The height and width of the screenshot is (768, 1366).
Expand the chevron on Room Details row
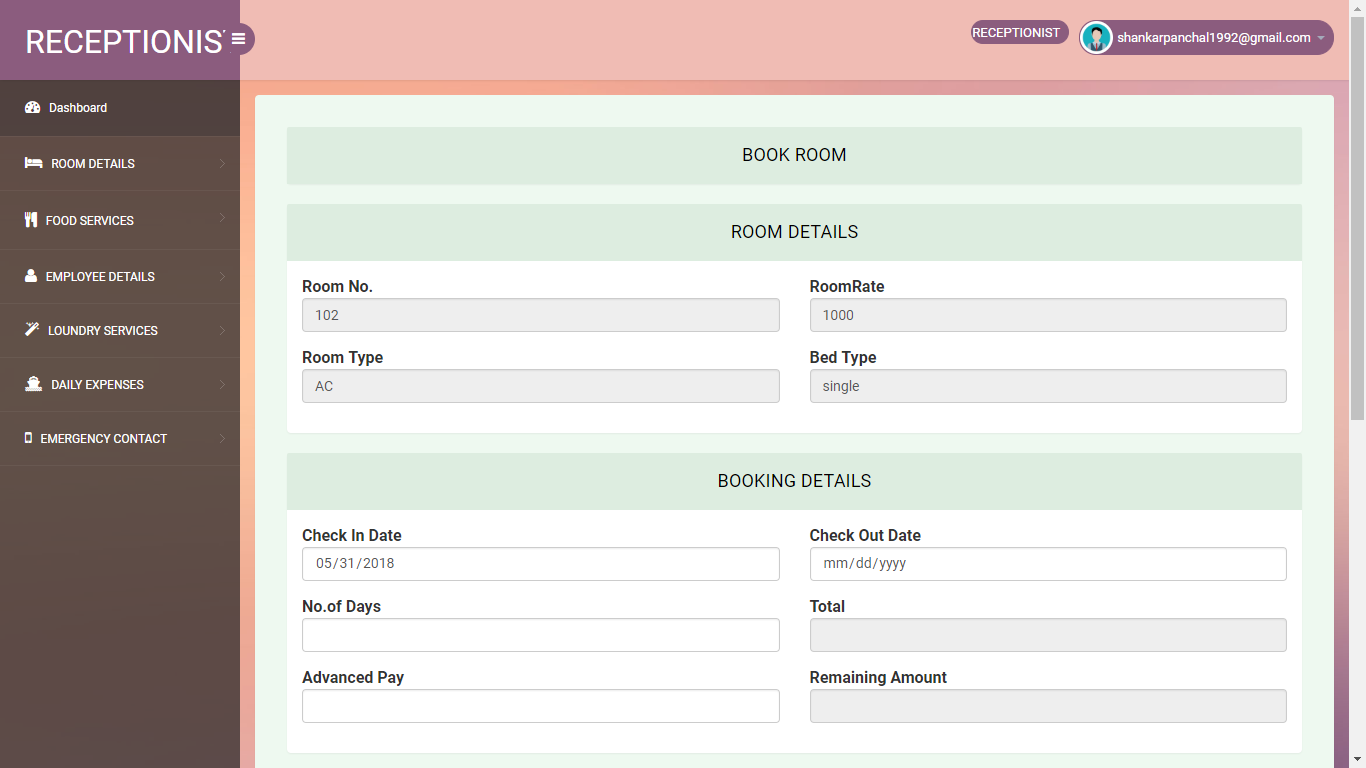[x=222, y=163]
